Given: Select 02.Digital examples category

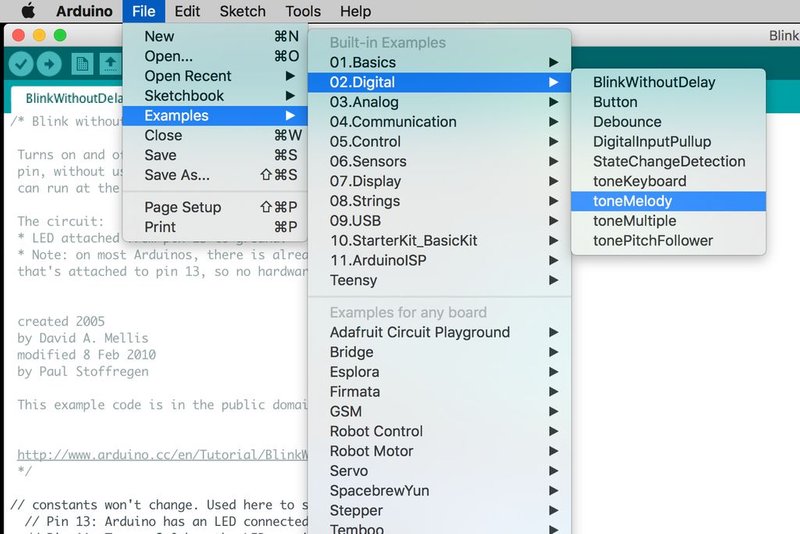Looking at the screenshot, I should click(439, 82).
